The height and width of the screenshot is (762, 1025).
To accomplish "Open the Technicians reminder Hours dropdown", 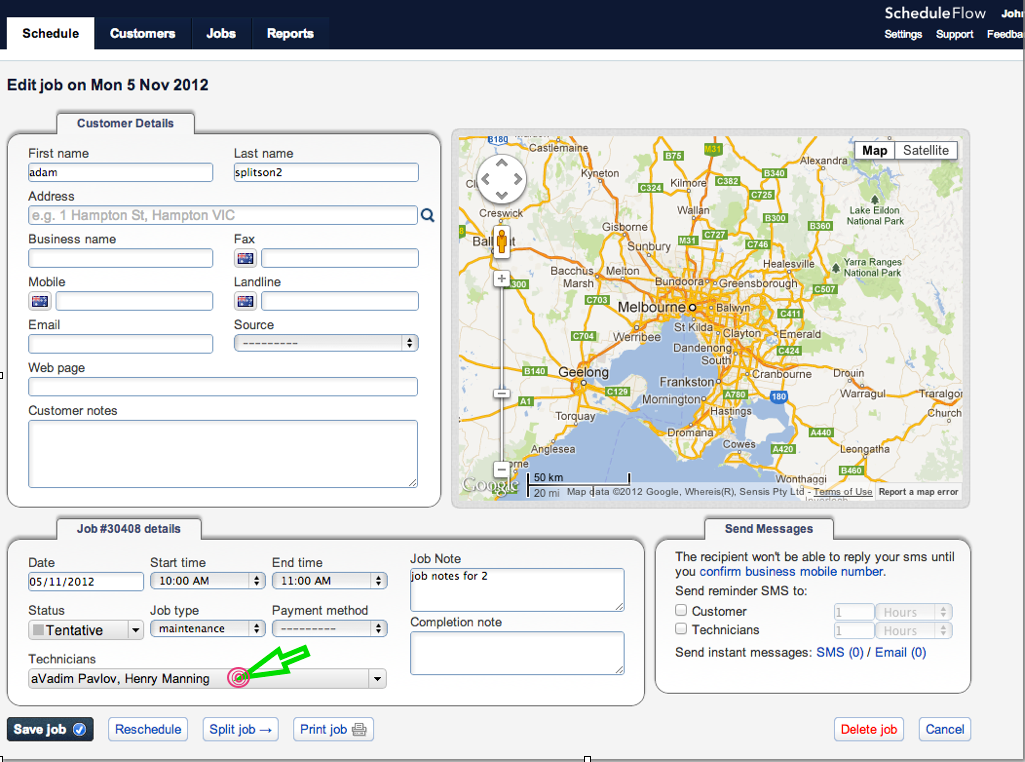I will pyautogui.click(x=914, y=631).
